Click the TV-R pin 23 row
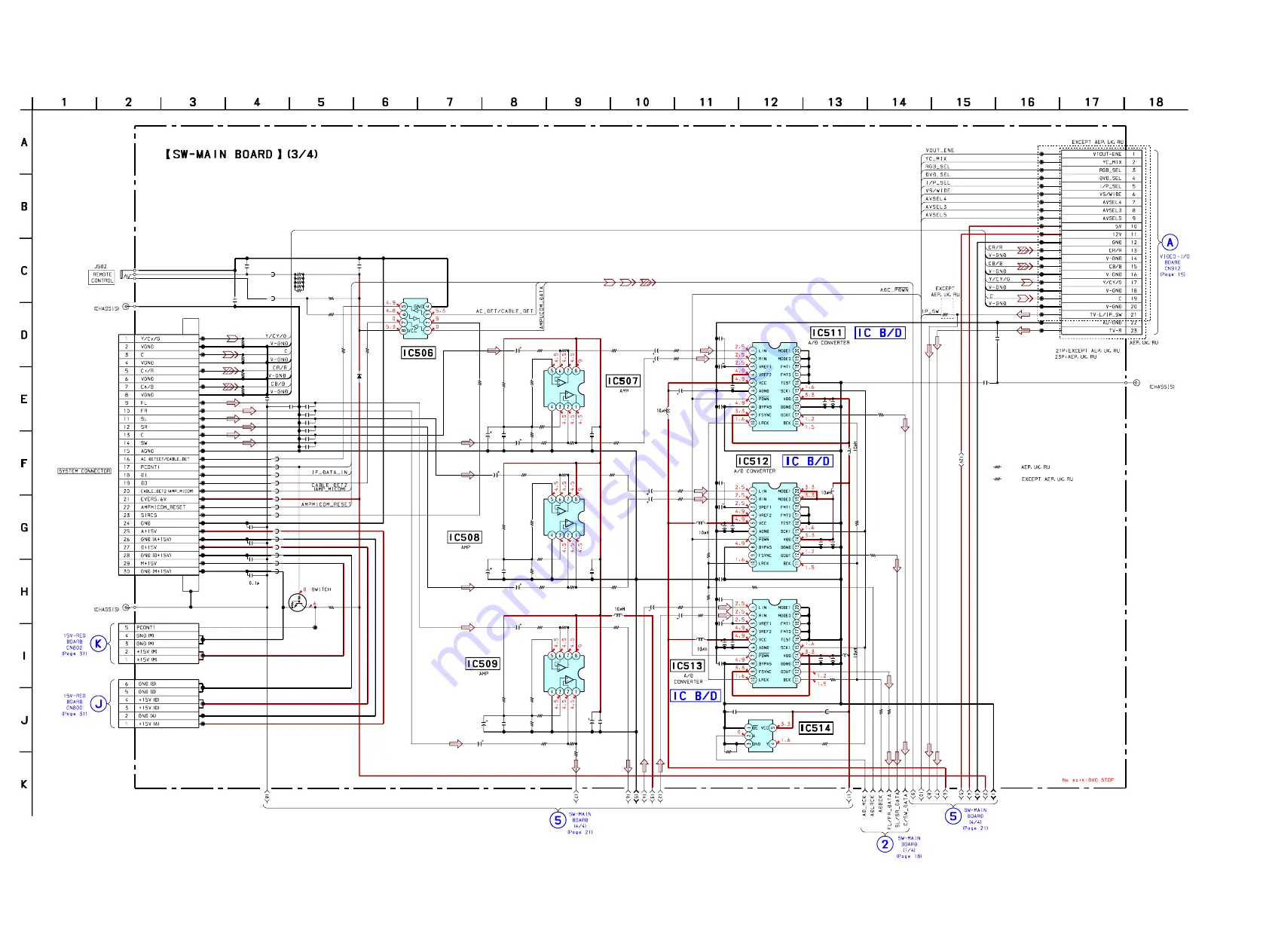The width and height of the screenshot is (1266, 952). click(1100, 331)
